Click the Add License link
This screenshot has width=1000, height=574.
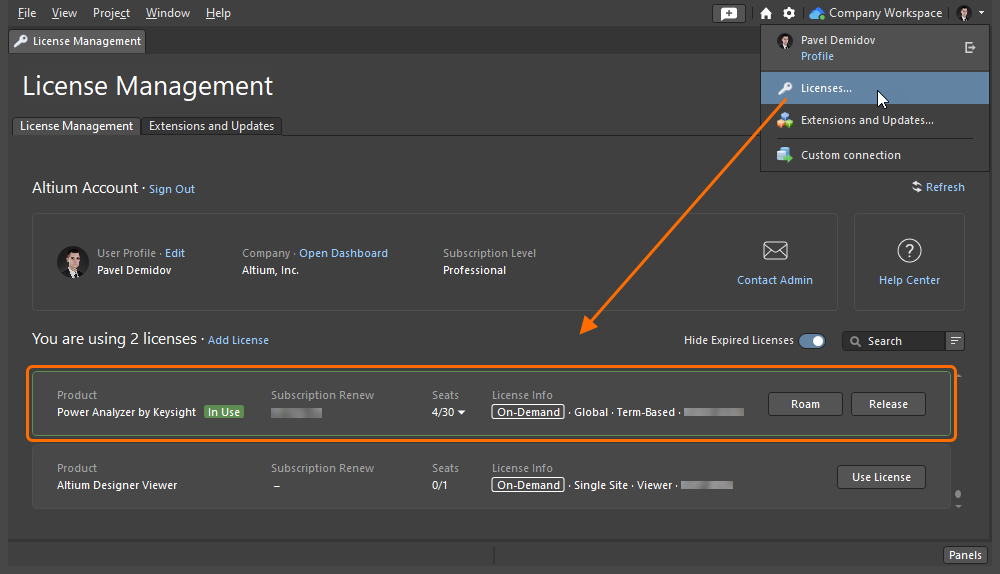(x=238, y=340)
